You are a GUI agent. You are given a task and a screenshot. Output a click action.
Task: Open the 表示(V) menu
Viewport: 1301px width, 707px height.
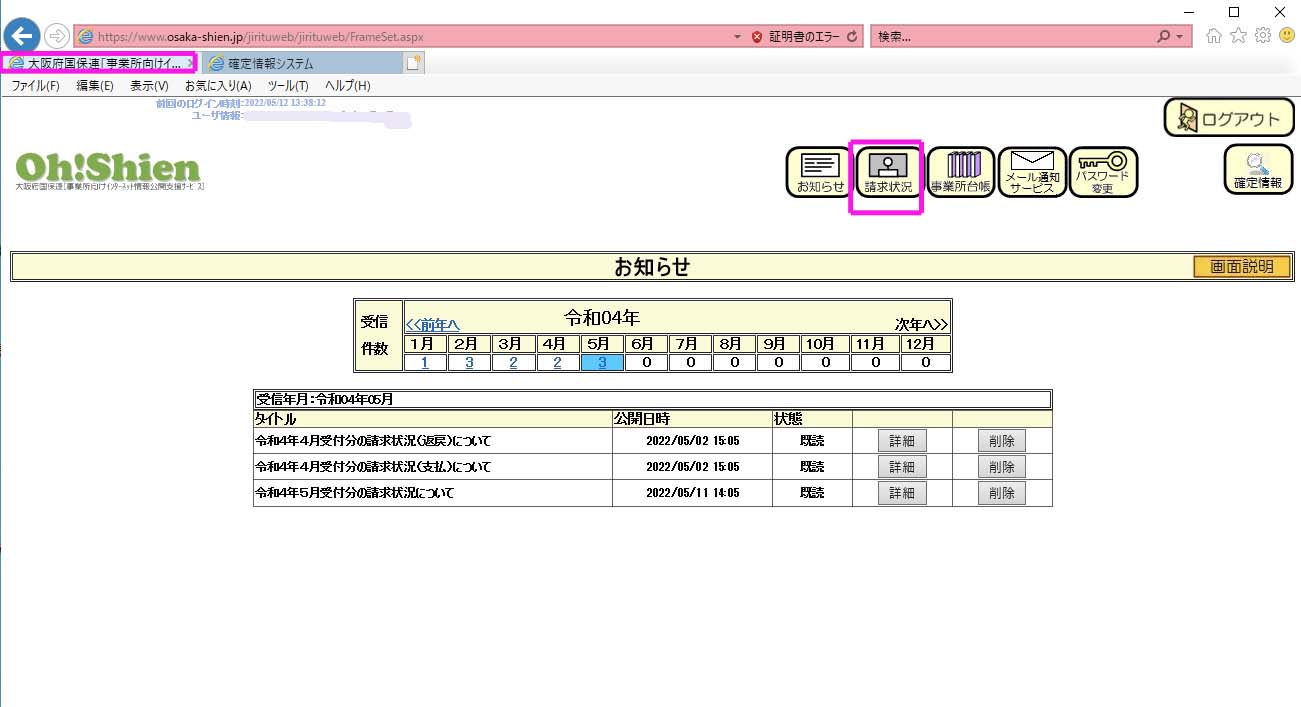click(149, 86)
